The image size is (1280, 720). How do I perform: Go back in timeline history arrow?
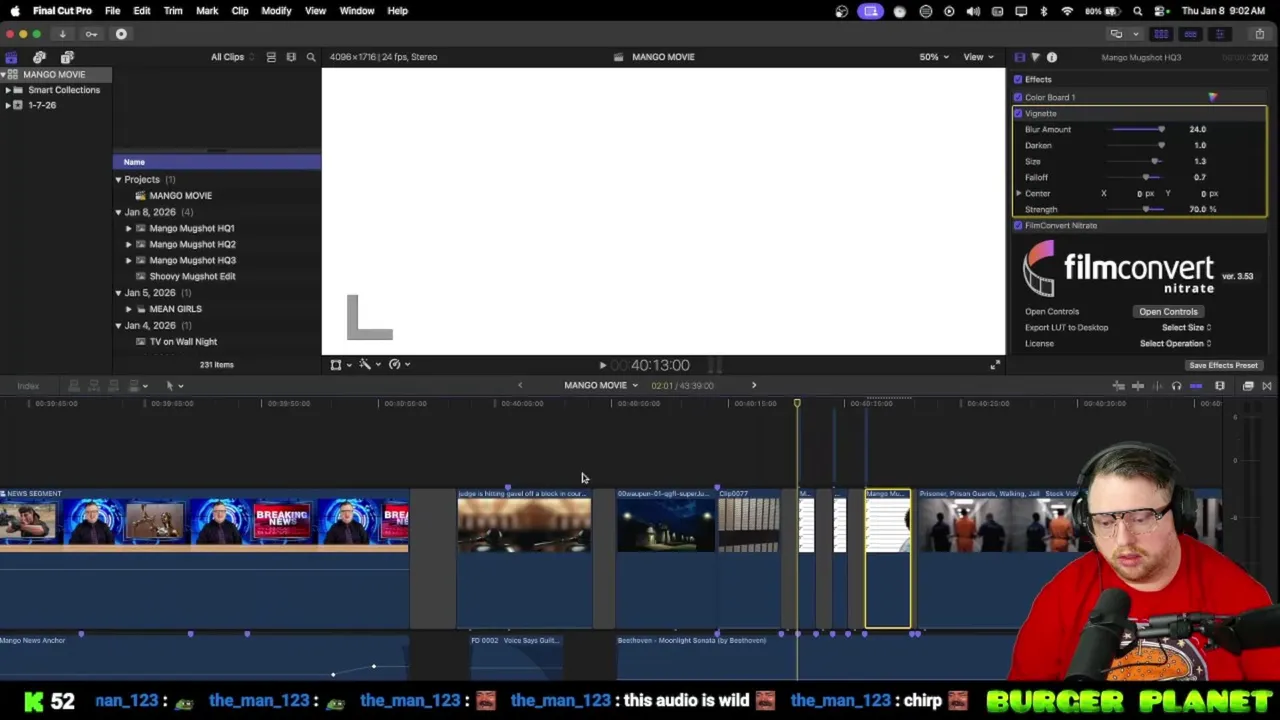(x=519, y=385)
